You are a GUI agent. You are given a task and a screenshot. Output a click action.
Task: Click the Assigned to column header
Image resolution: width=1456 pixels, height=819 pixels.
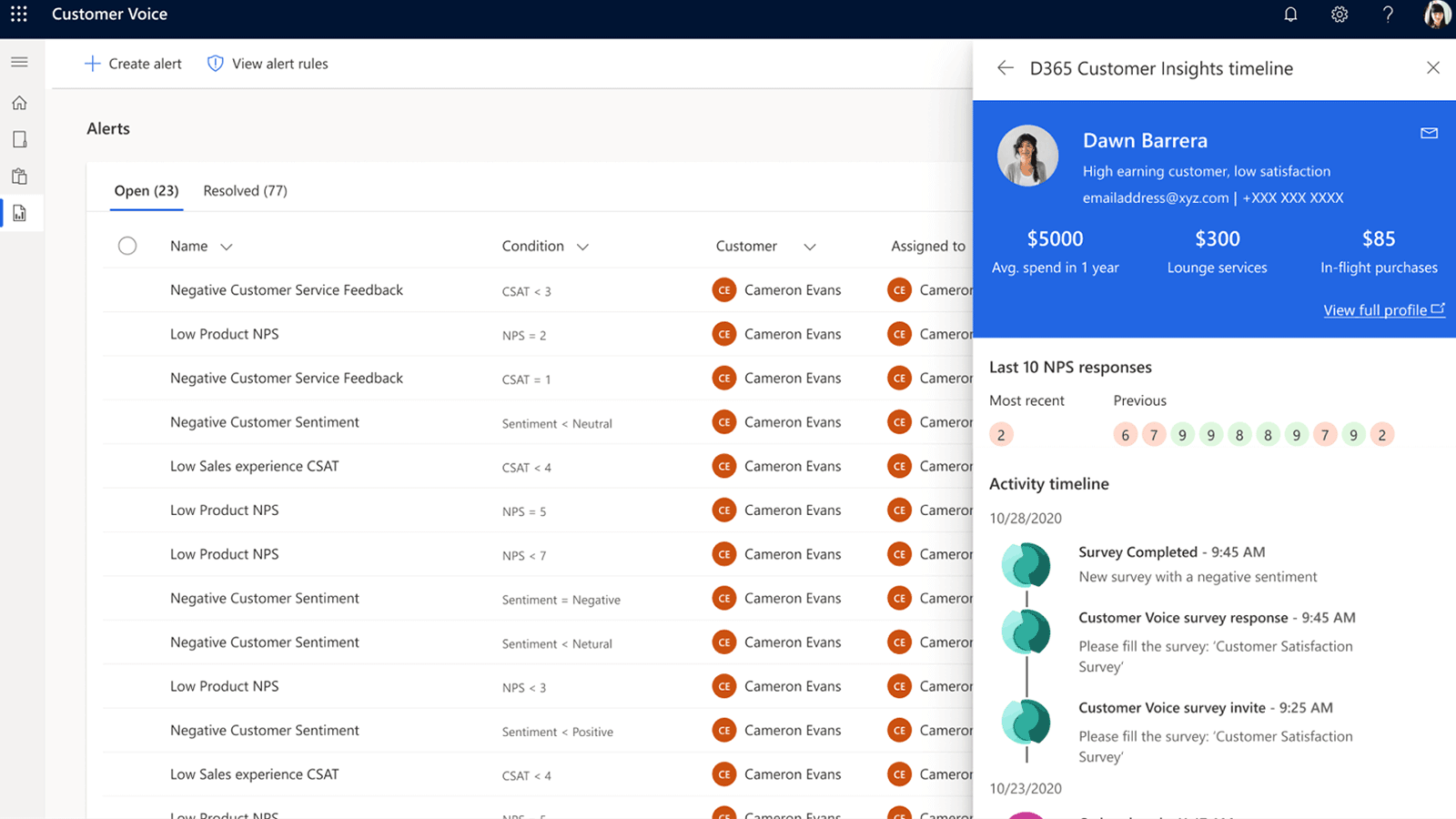(928, 246)
